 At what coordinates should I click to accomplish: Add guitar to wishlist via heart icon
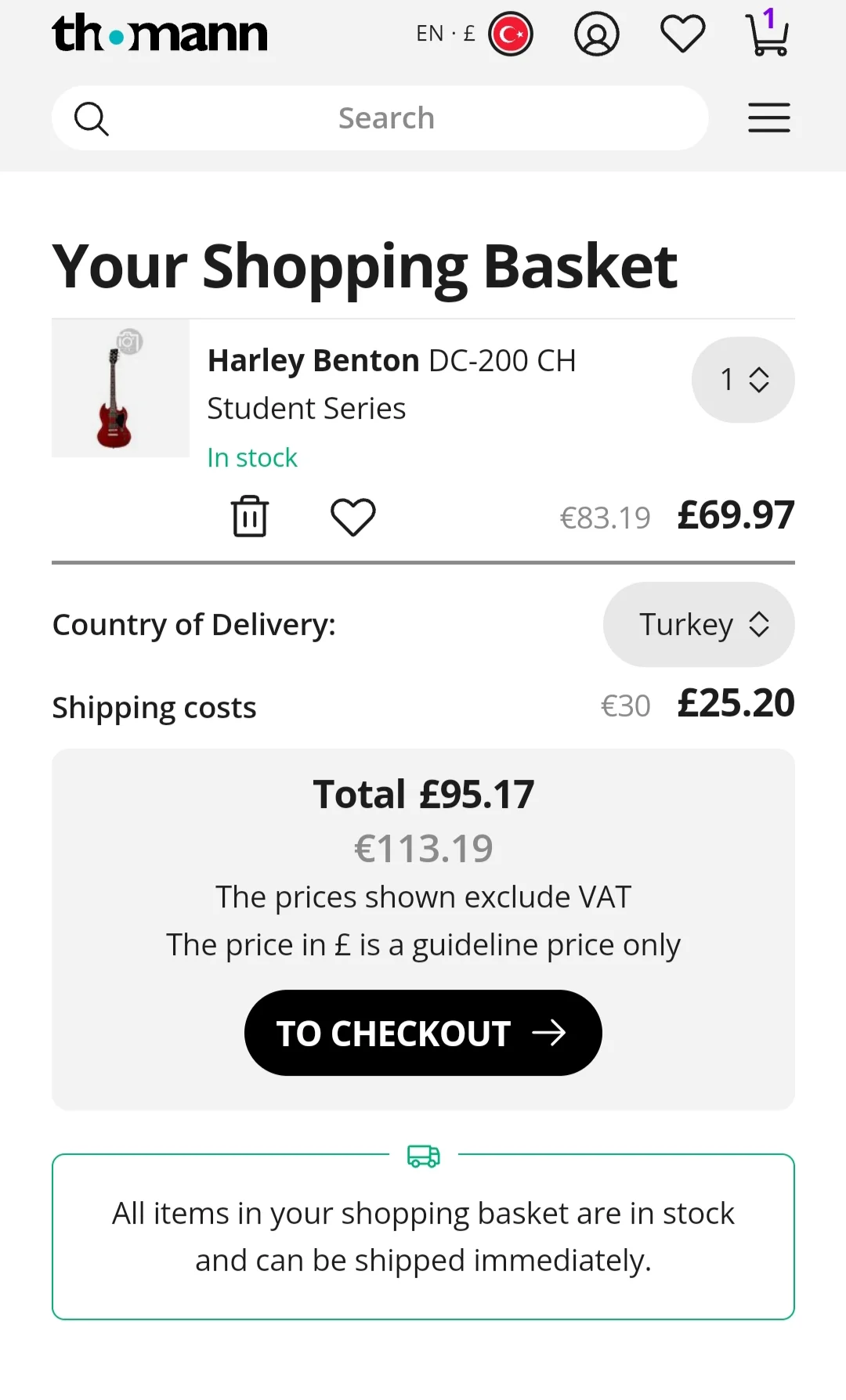click(x=353, y=517)
